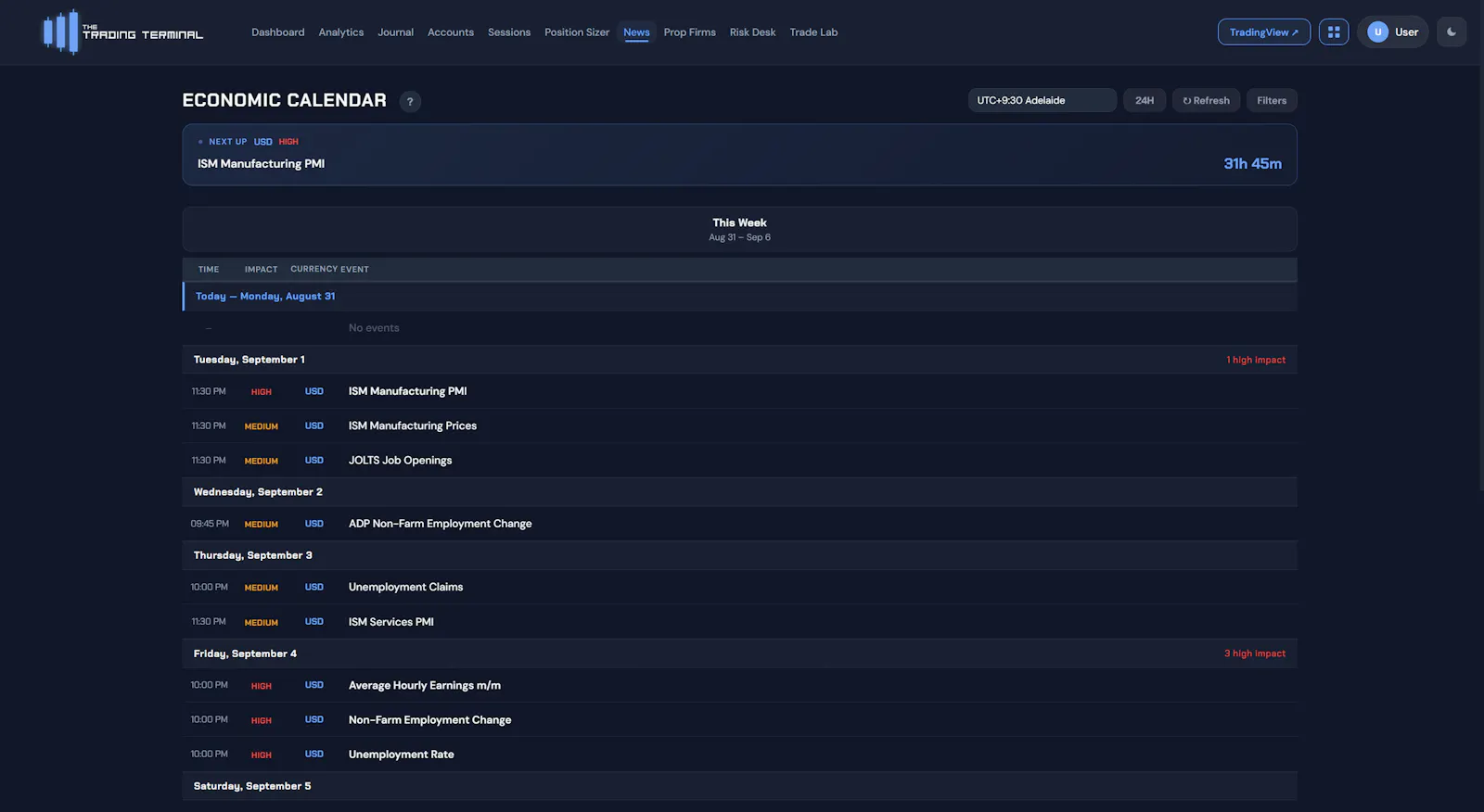
Task: Select Unemployment Claims event
Action: tap(739, 588)
